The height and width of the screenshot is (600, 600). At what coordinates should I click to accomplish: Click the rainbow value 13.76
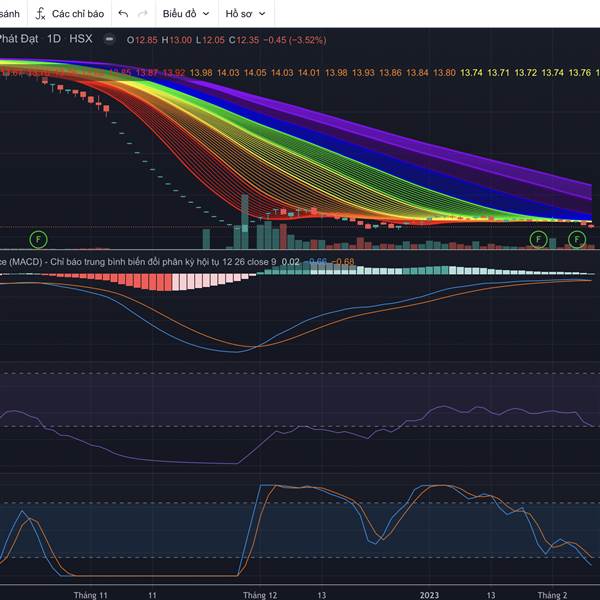tap(580, 73)
